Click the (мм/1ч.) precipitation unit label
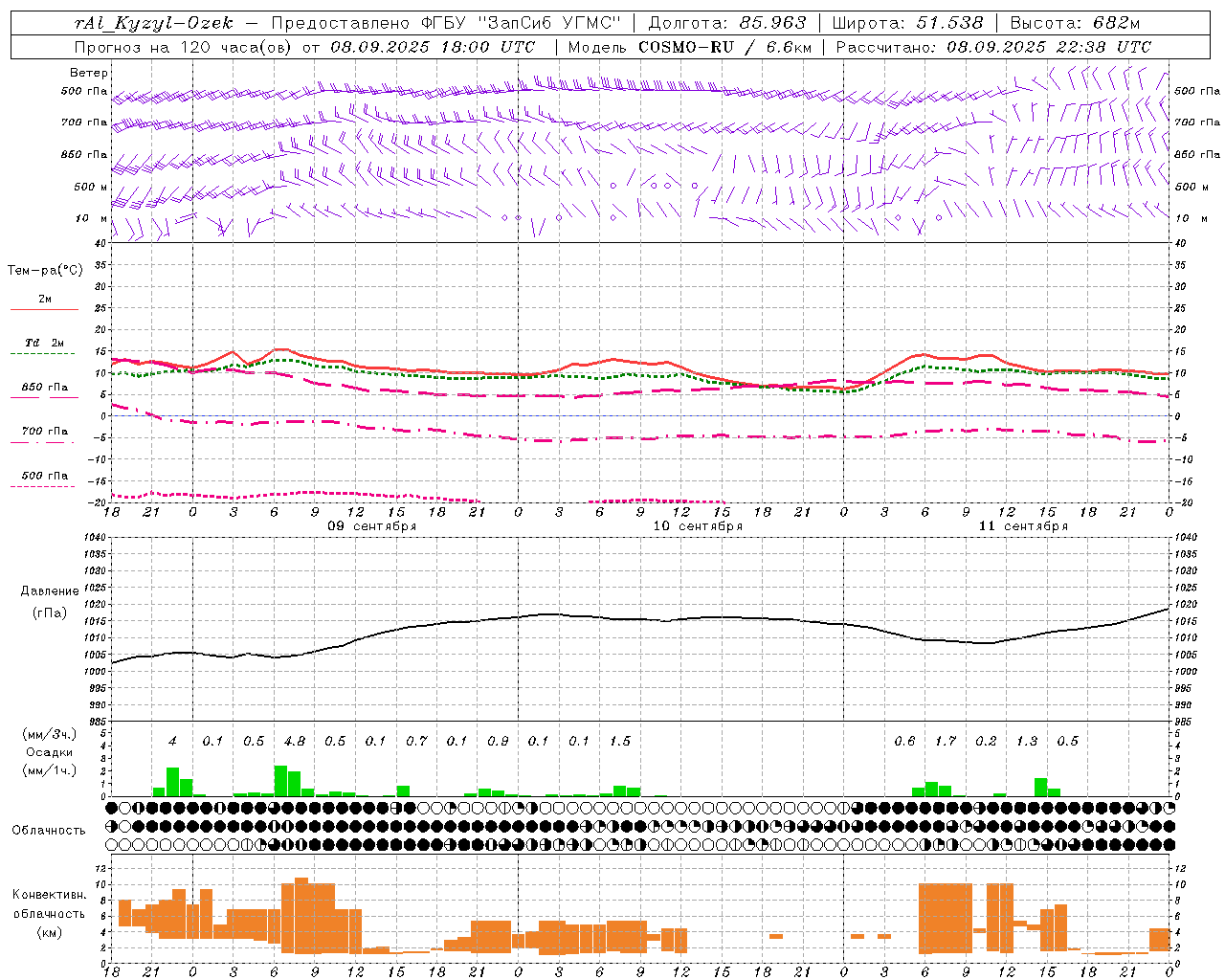Image resolution: width=1225 pixels, height=980 pixels. point(49,770)
